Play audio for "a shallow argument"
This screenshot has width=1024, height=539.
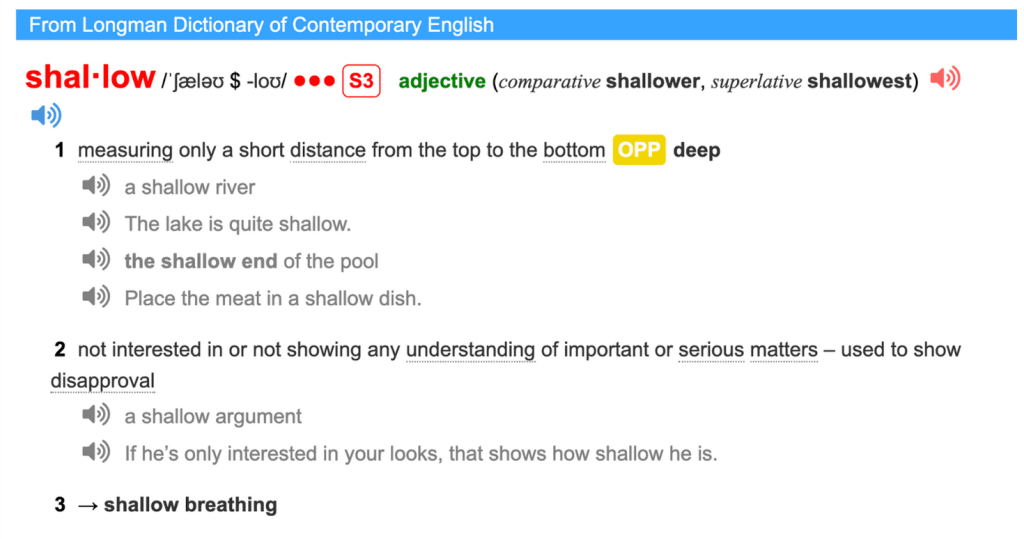[x=95, y=415]
